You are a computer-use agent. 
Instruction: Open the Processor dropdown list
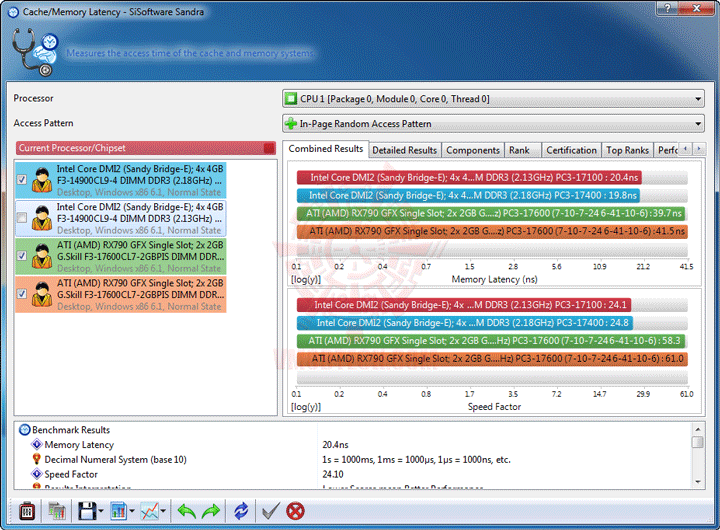[x=494, y=99]
